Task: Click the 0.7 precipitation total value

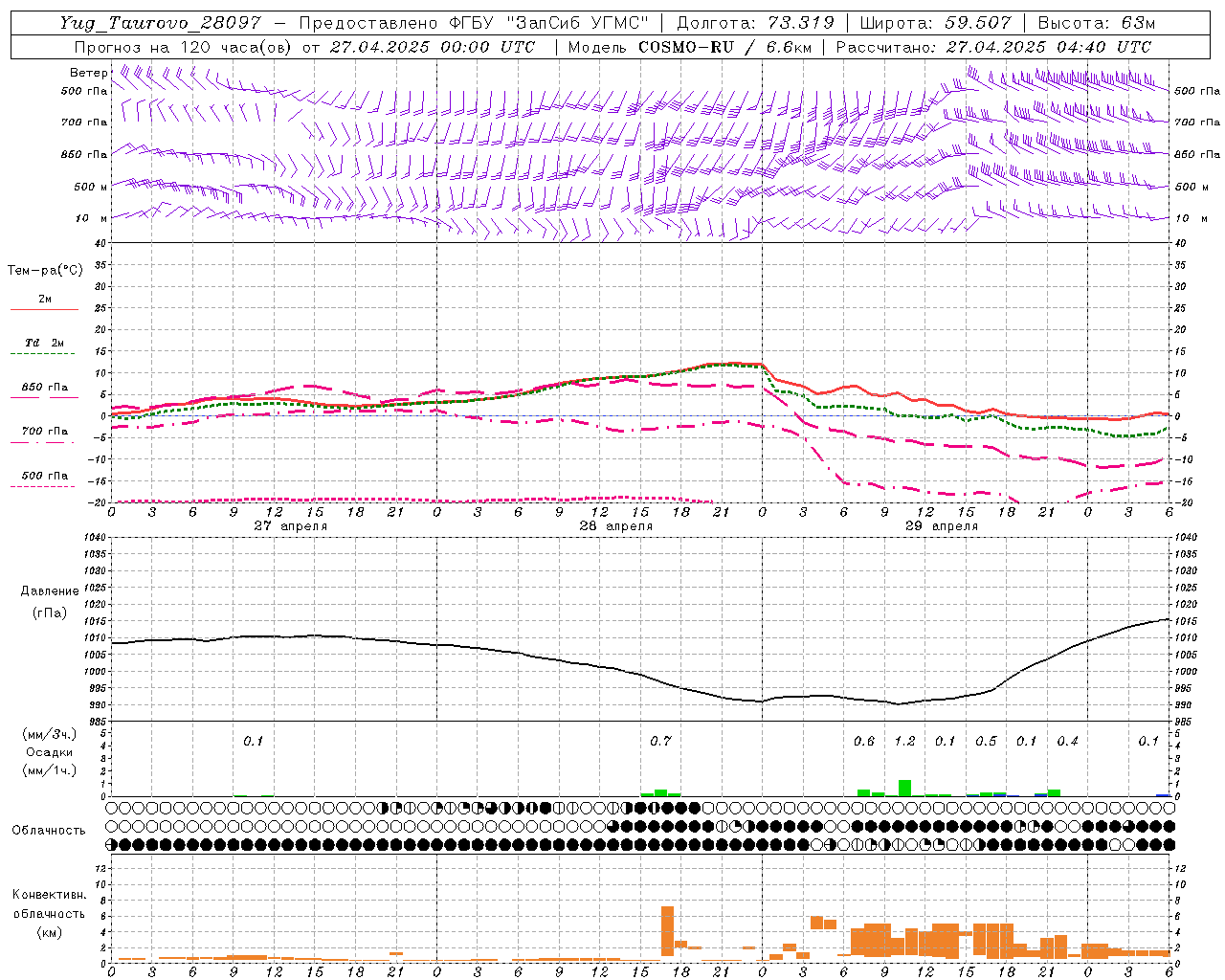Action: 660,742
